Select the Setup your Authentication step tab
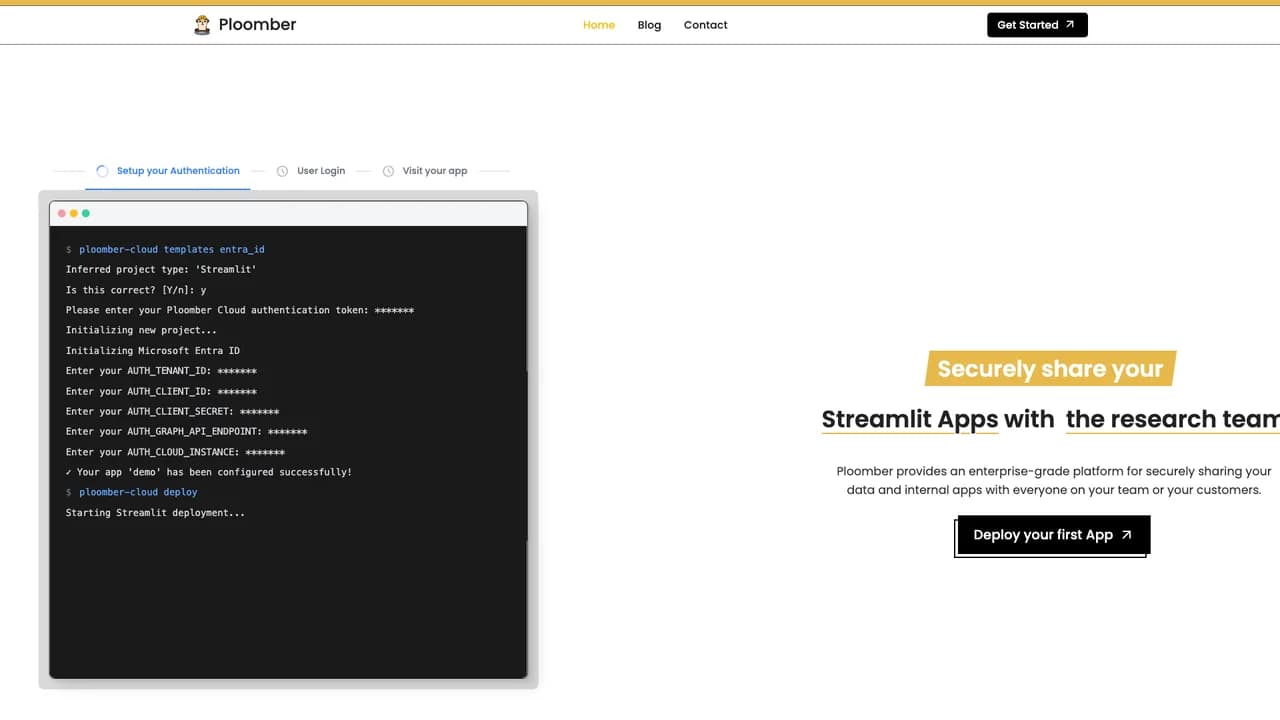The width and height of the screenshot is (1280, 720). click(168, 171)
